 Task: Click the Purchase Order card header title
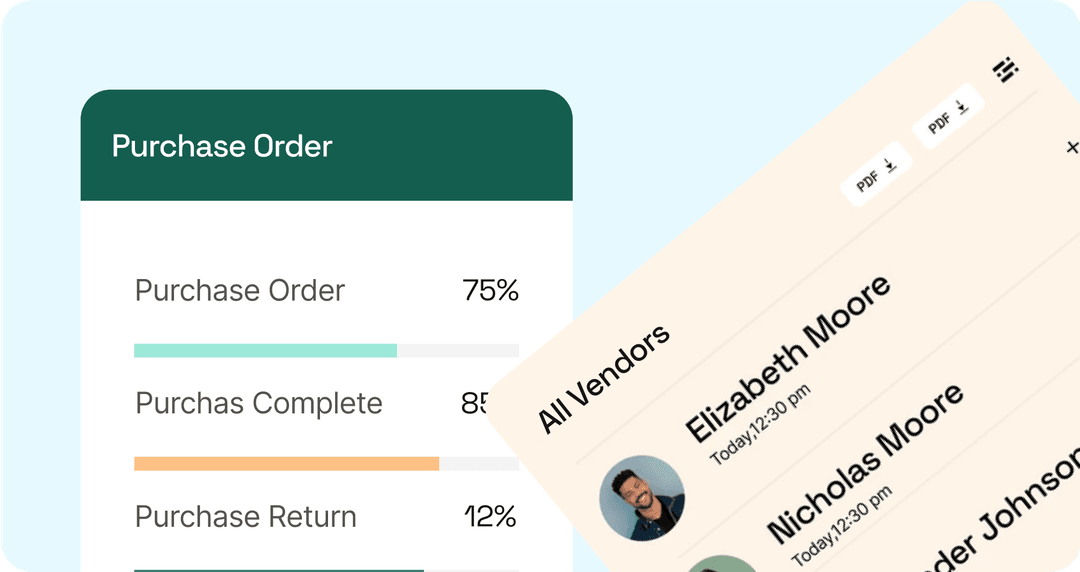[222, 146]
